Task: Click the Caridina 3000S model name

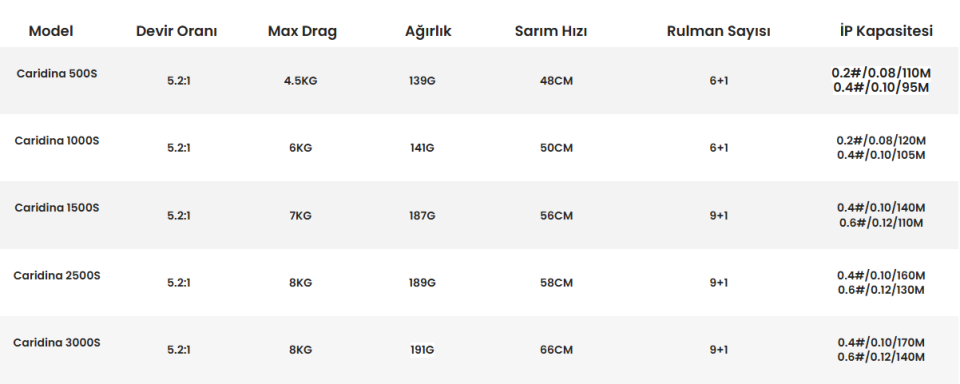Action: pyautogui.click(x=56, y=343)
